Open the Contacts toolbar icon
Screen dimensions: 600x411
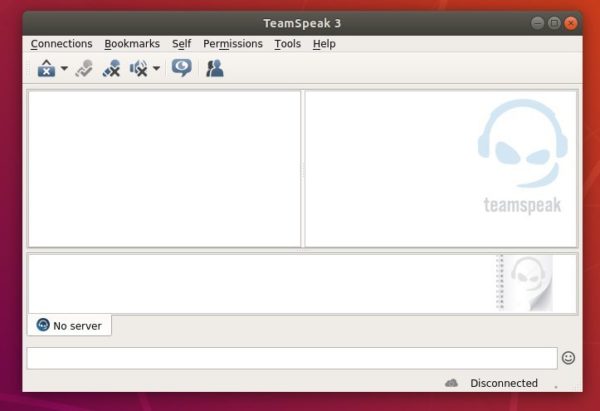[215, 68]
